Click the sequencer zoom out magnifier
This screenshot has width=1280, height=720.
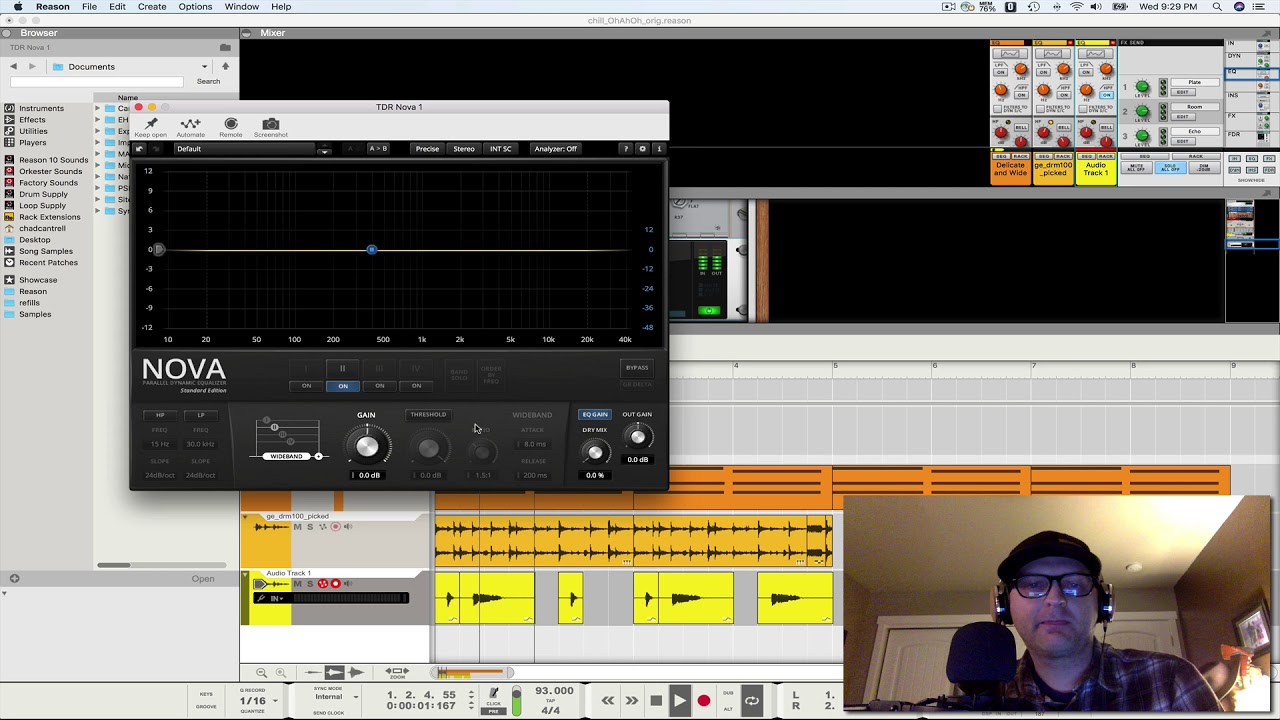(x=261, y=673)
